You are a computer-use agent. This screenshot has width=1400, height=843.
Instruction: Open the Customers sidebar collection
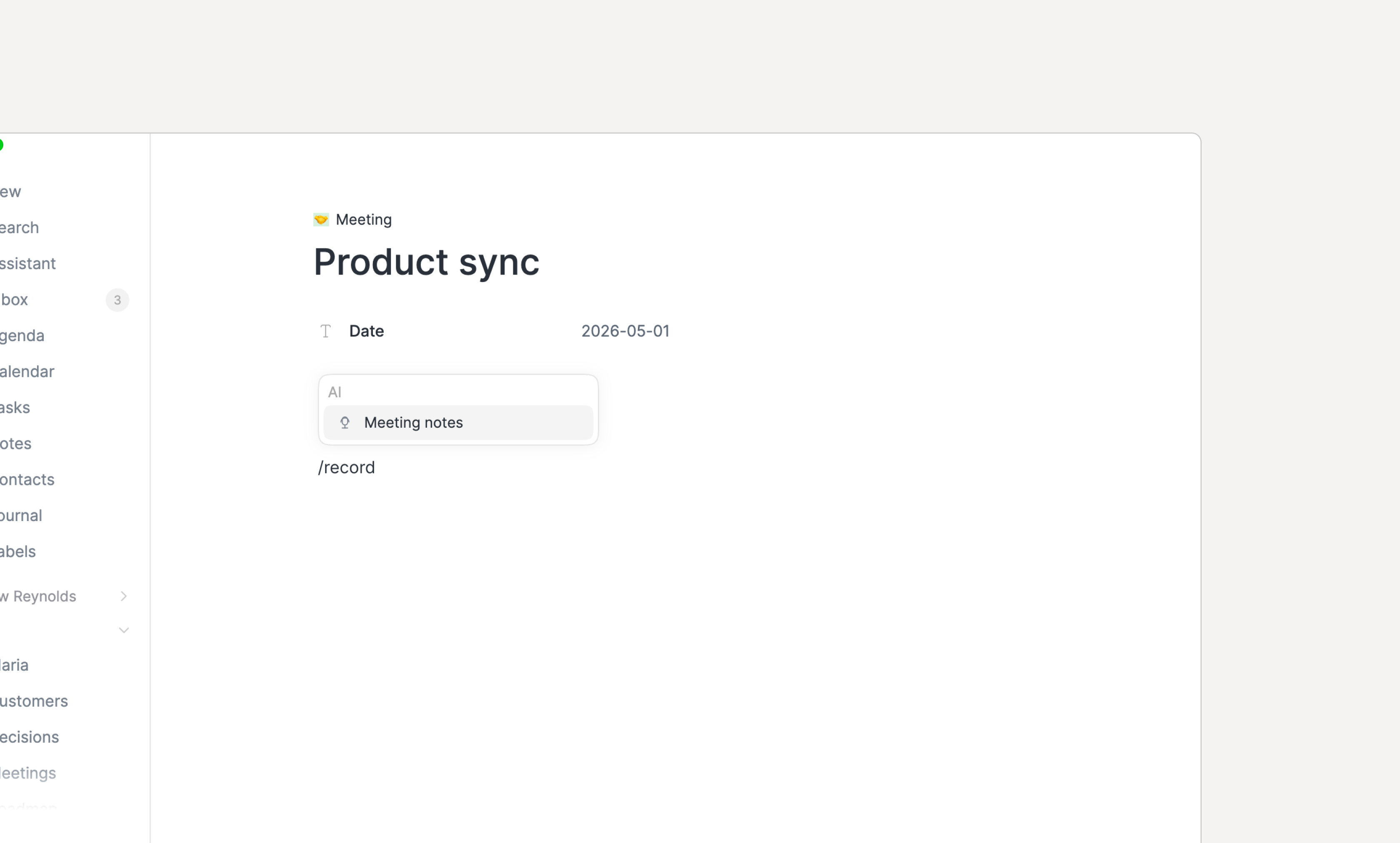(34, 701)
